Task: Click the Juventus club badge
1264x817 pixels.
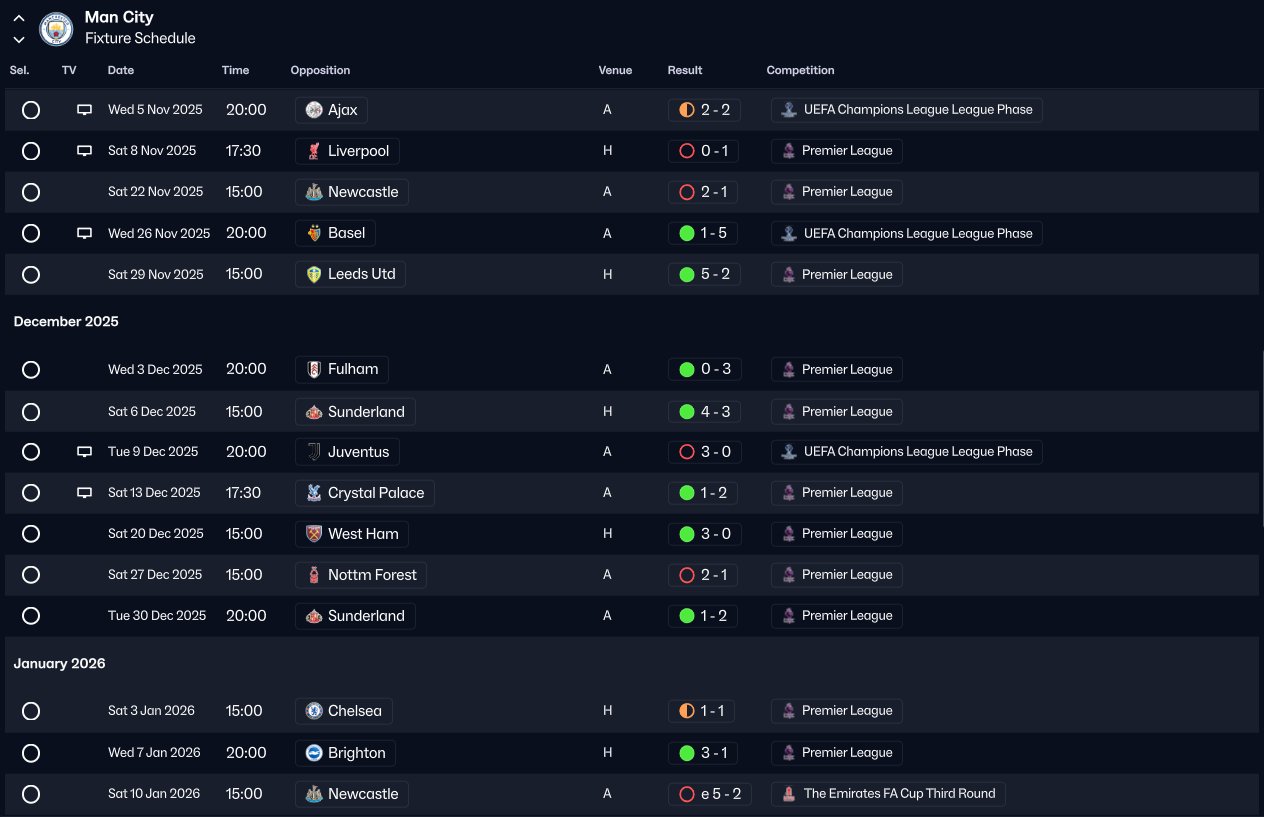Action: 314,452
